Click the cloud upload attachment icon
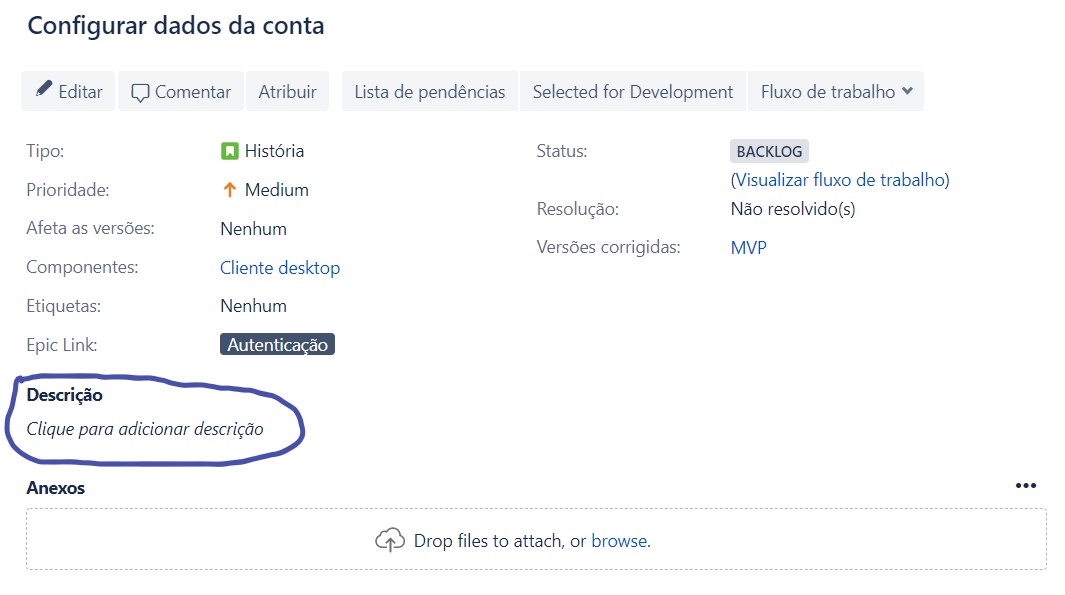1065x595 pixels. click(389, 540)
